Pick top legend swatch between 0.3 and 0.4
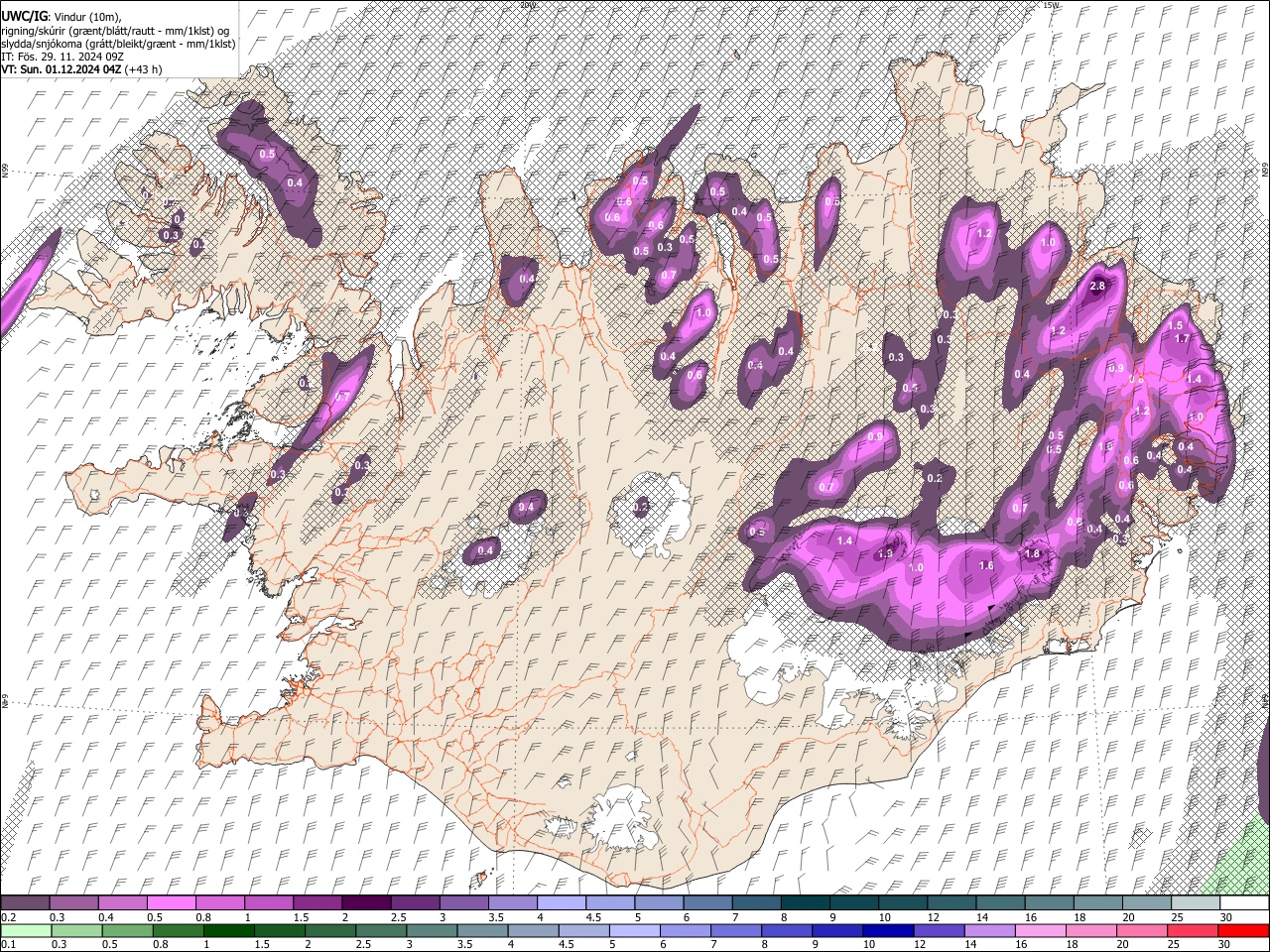 pyautogui.click(x=73, y=903)
